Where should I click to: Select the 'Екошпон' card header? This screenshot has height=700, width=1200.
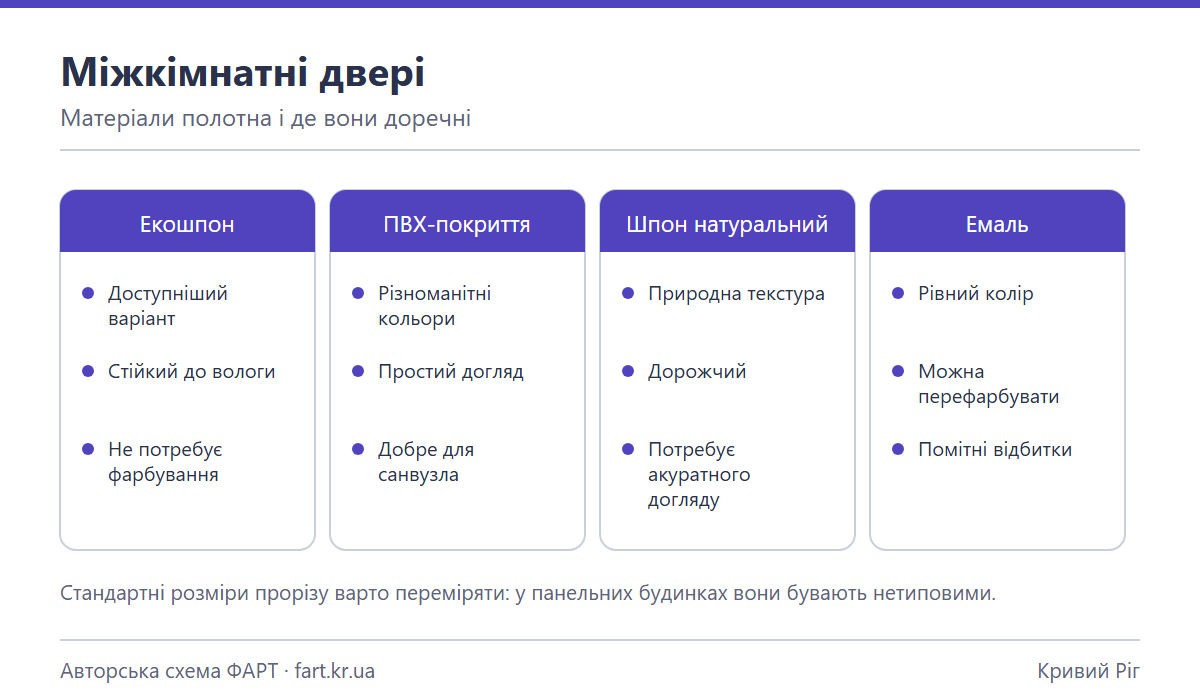tap(188, 221)
